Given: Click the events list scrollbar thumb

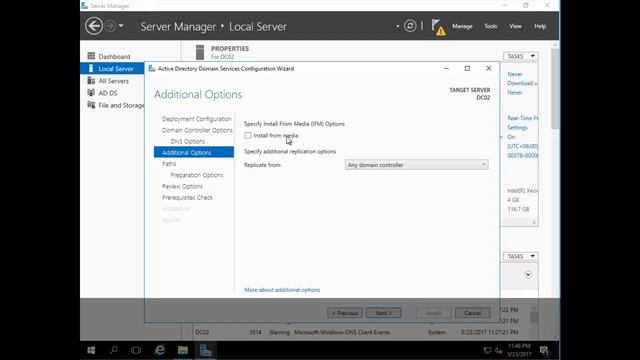Looking at the screenshot, I should [533, 317].
